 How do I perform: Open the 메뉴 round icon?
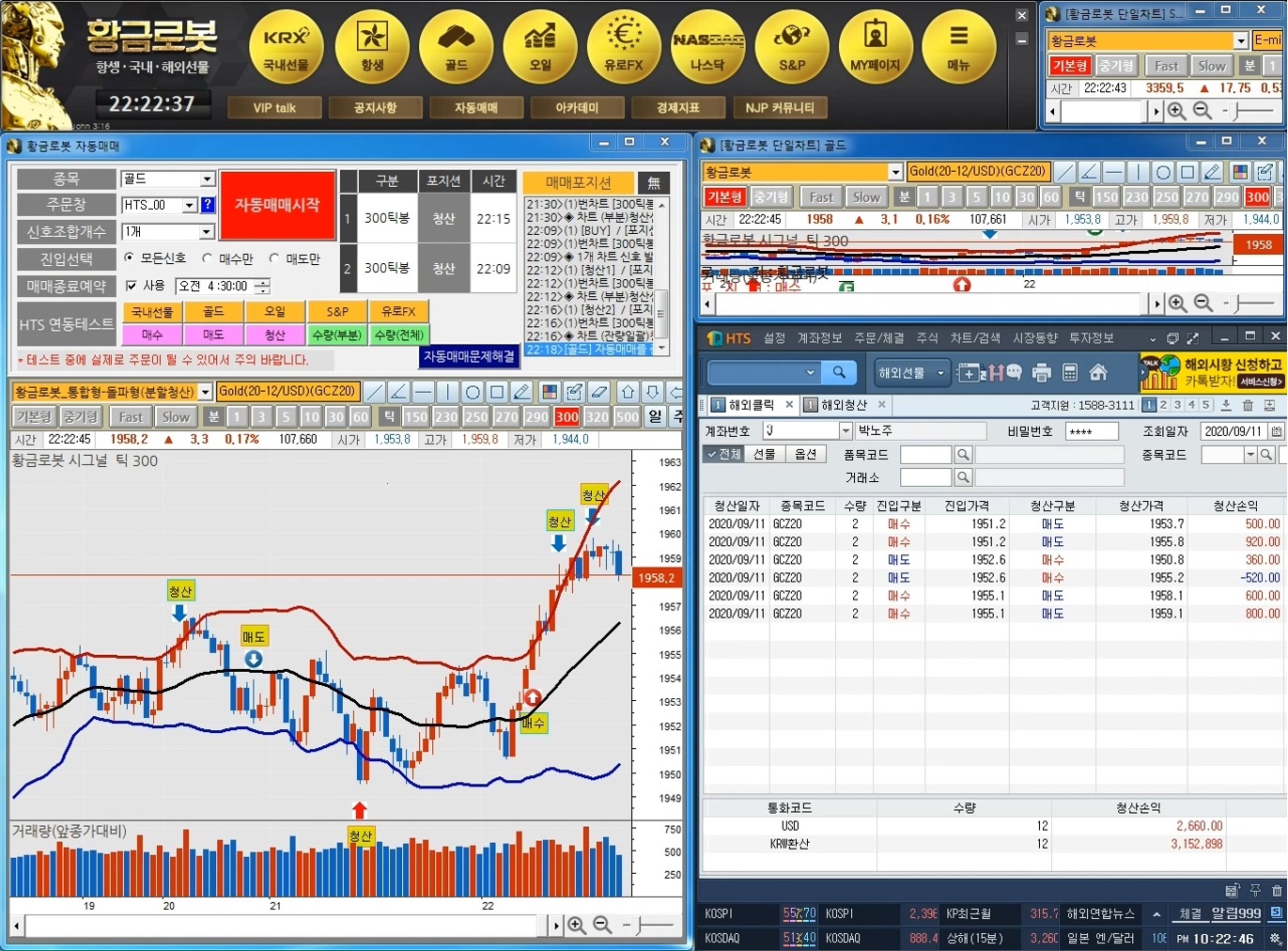(x=958, y=47)
